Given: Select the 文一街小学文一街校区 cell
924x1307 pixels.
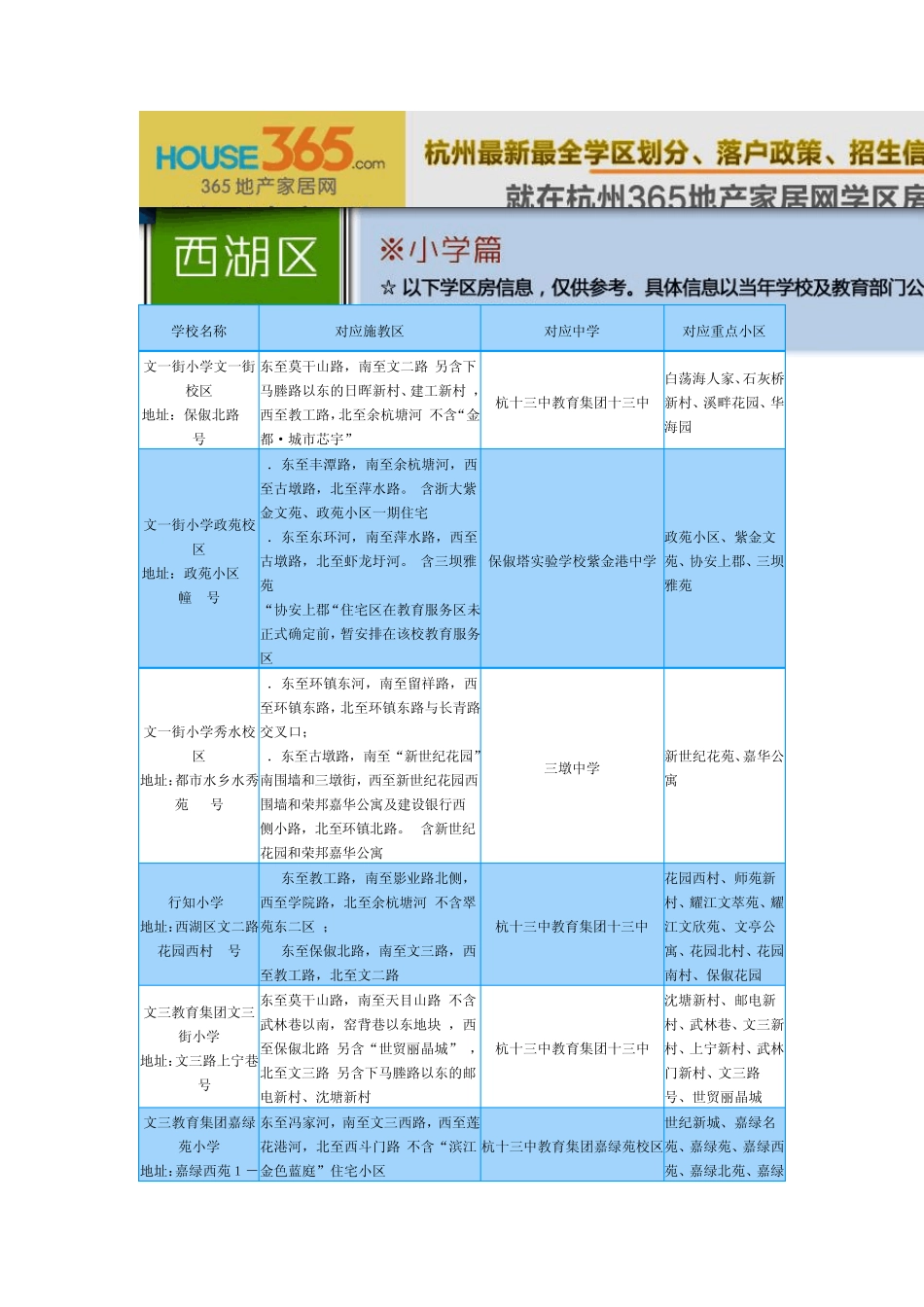Looking at the screenshot, I should pos(198,401).
